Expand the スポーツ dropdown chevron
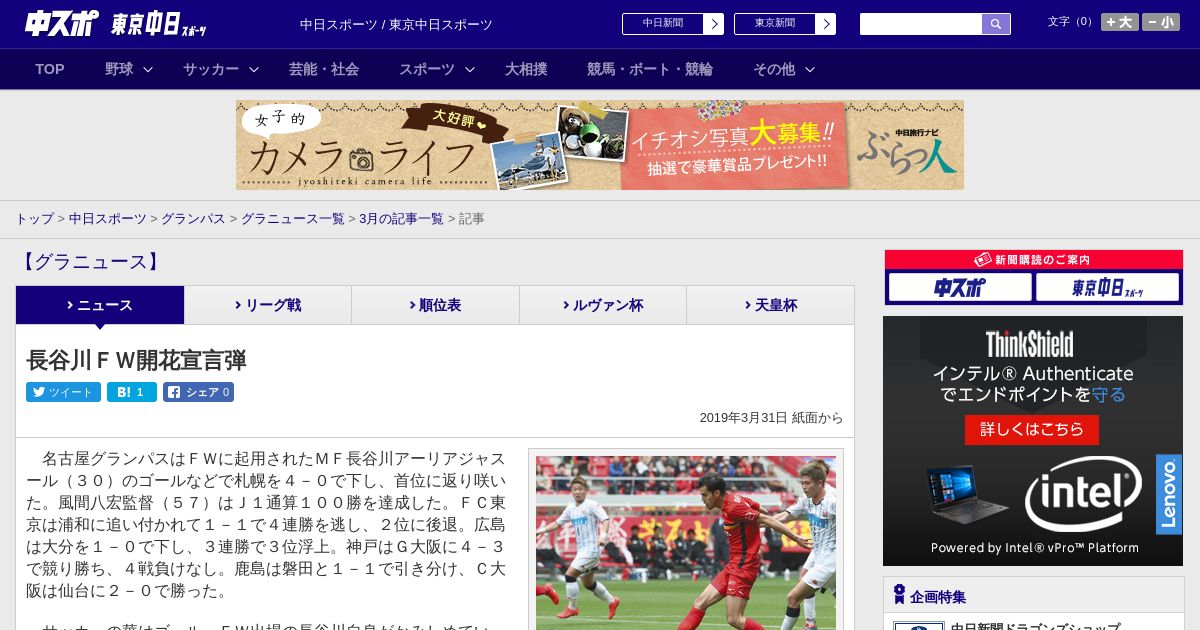This screenshot has height=630, width=1200. point(470,69)
